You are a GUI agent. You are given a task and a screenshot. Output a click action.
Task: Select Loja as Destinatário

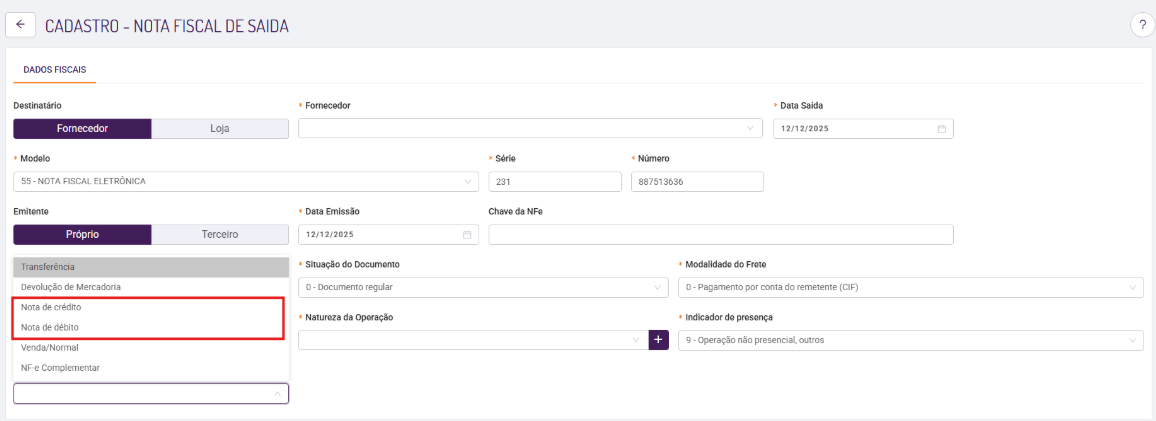pyautogui.click(x=220, y=129)
